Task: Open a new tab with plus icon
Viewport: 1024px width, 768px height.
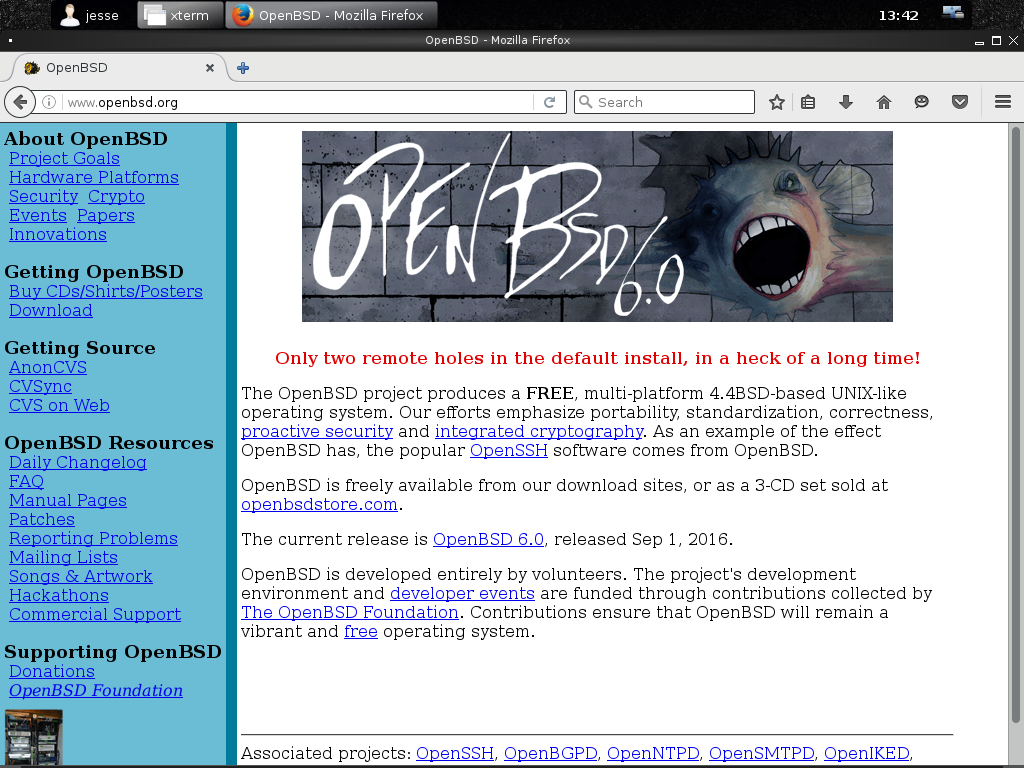Action: click(243, 68)
